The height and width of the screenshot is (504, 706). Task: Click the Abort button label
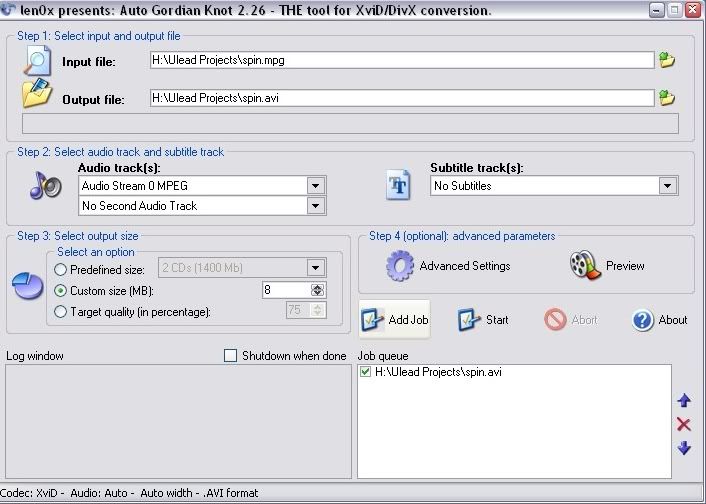pos(584,320)
